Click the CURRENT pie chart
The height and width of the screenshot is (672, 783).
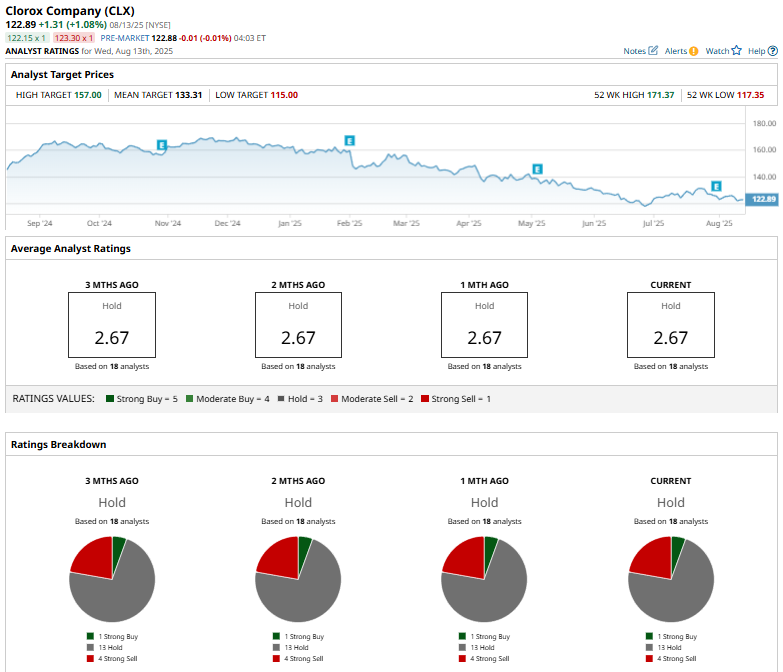[x=671, y=579]
